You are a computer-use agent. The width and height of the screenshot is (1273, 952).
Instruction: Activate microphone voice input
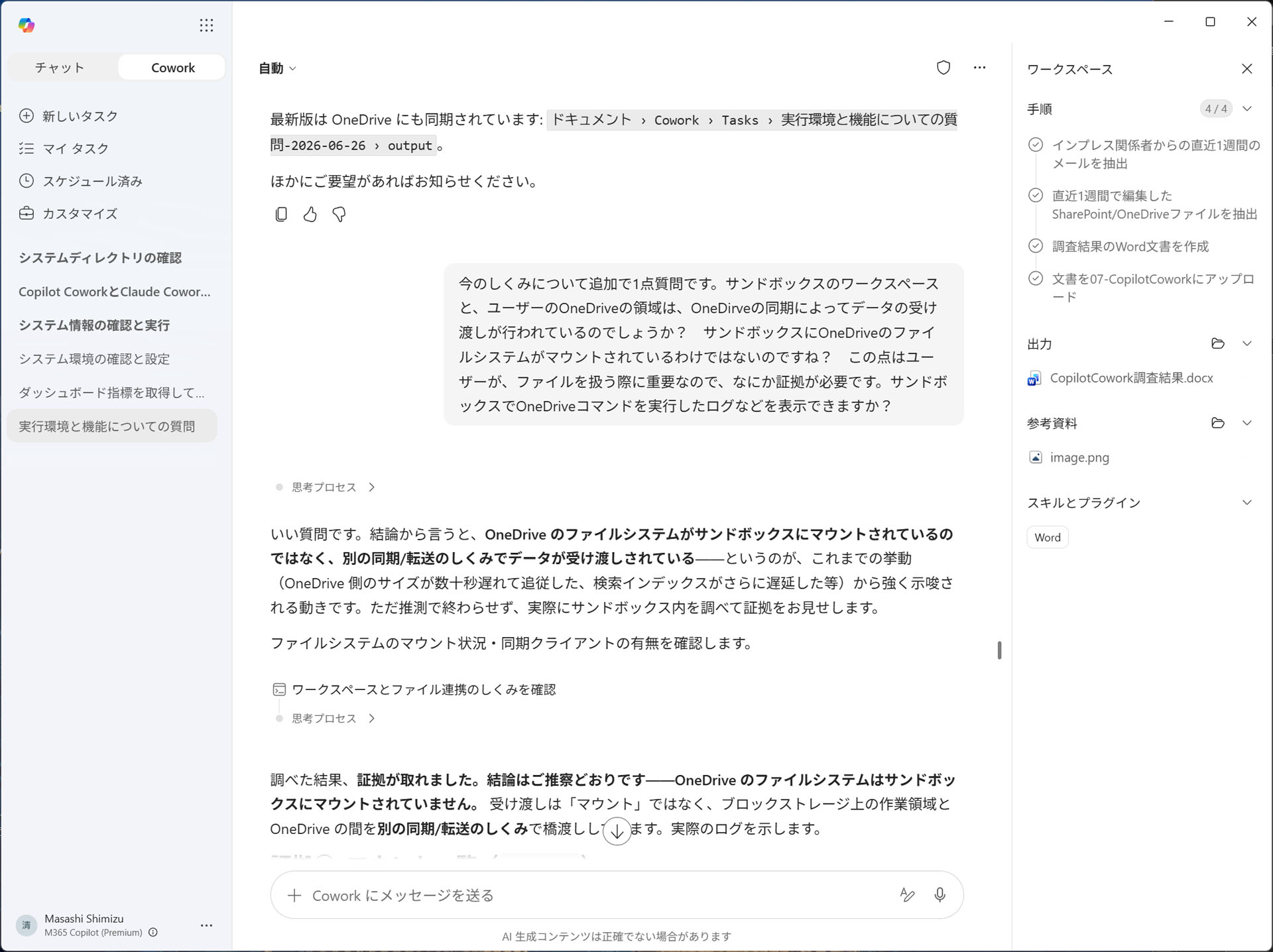click(940, 895)
